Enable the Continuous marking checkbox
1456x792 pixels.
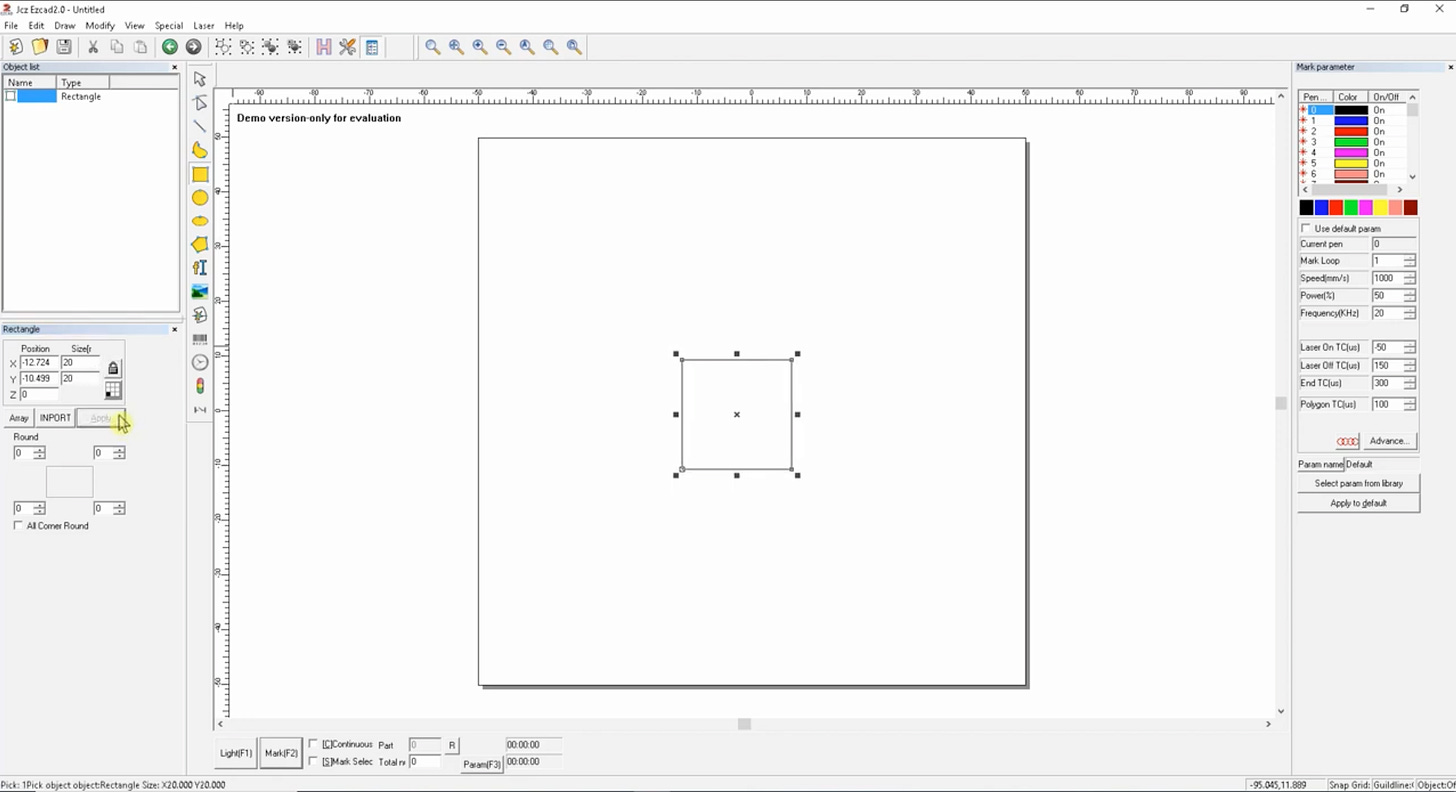[x=314, y=744]
